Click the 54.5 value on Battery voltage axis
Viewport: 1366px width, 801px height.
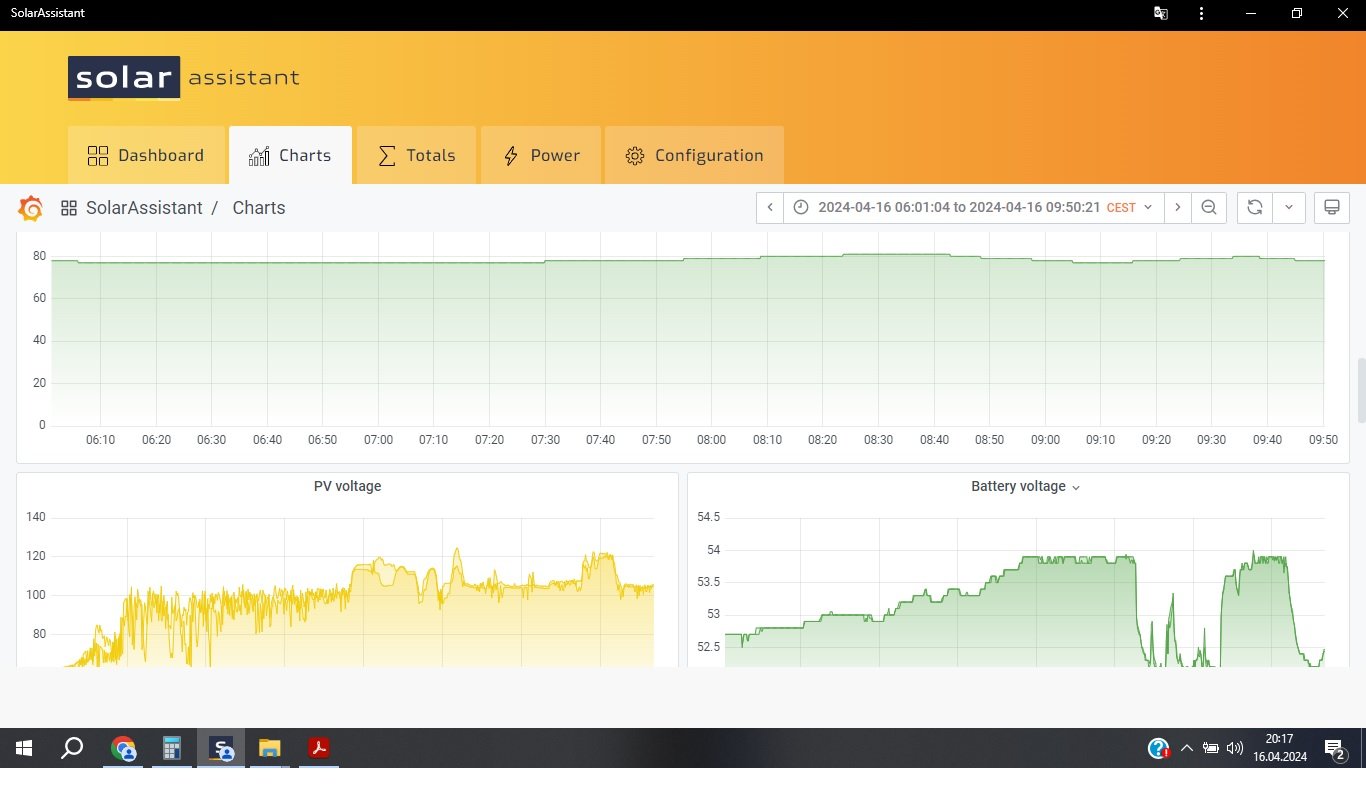[709, 517]
